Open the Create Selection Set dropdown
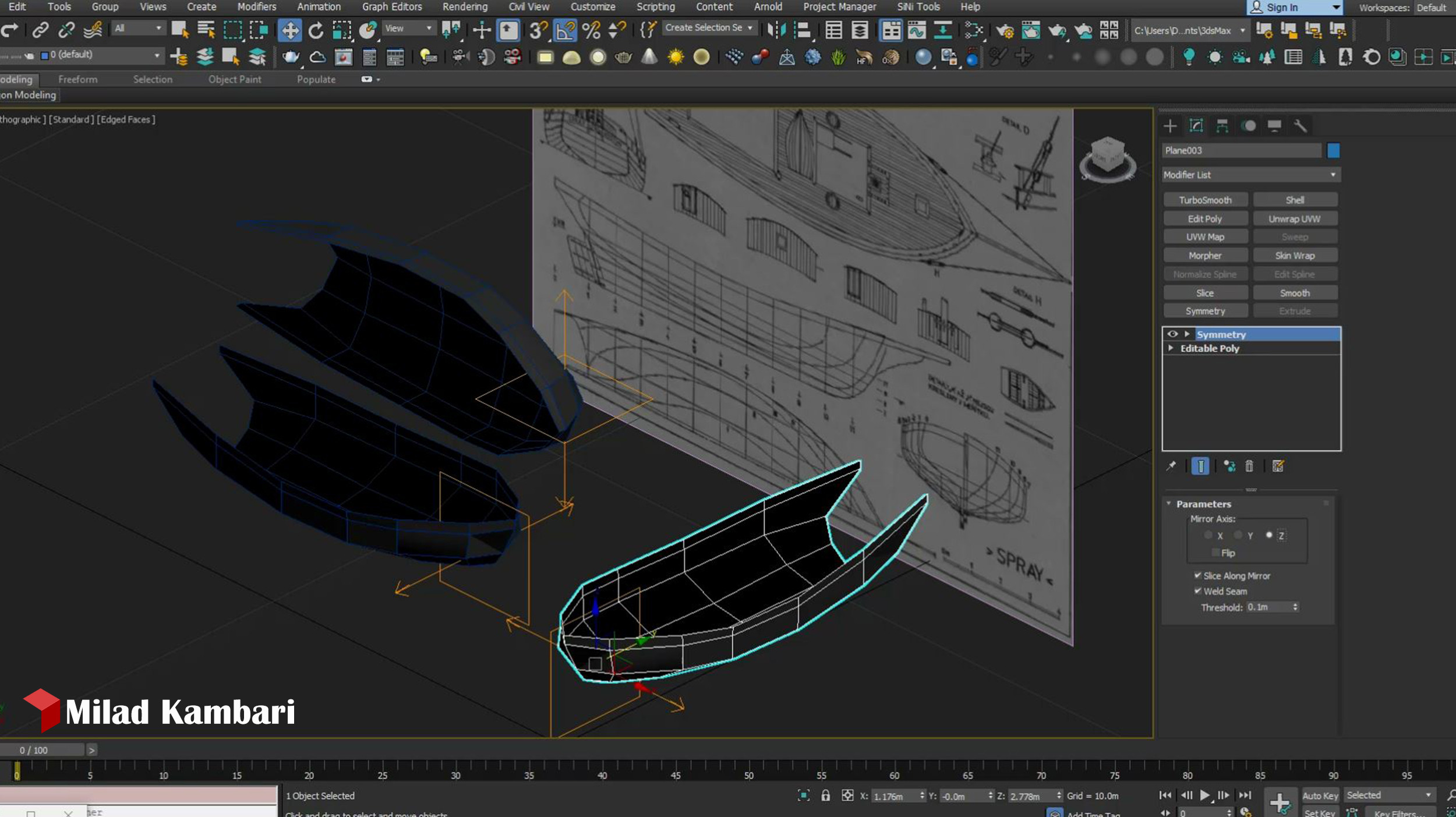Image resolution: width=1456 pixels, height=817 pixels. tap(709, 28)
